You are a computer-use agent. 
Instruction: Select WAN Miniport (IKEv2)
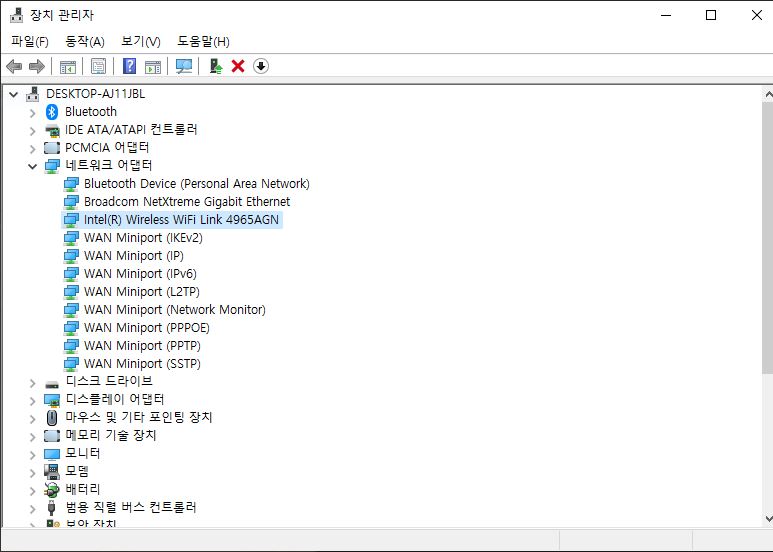143,238
